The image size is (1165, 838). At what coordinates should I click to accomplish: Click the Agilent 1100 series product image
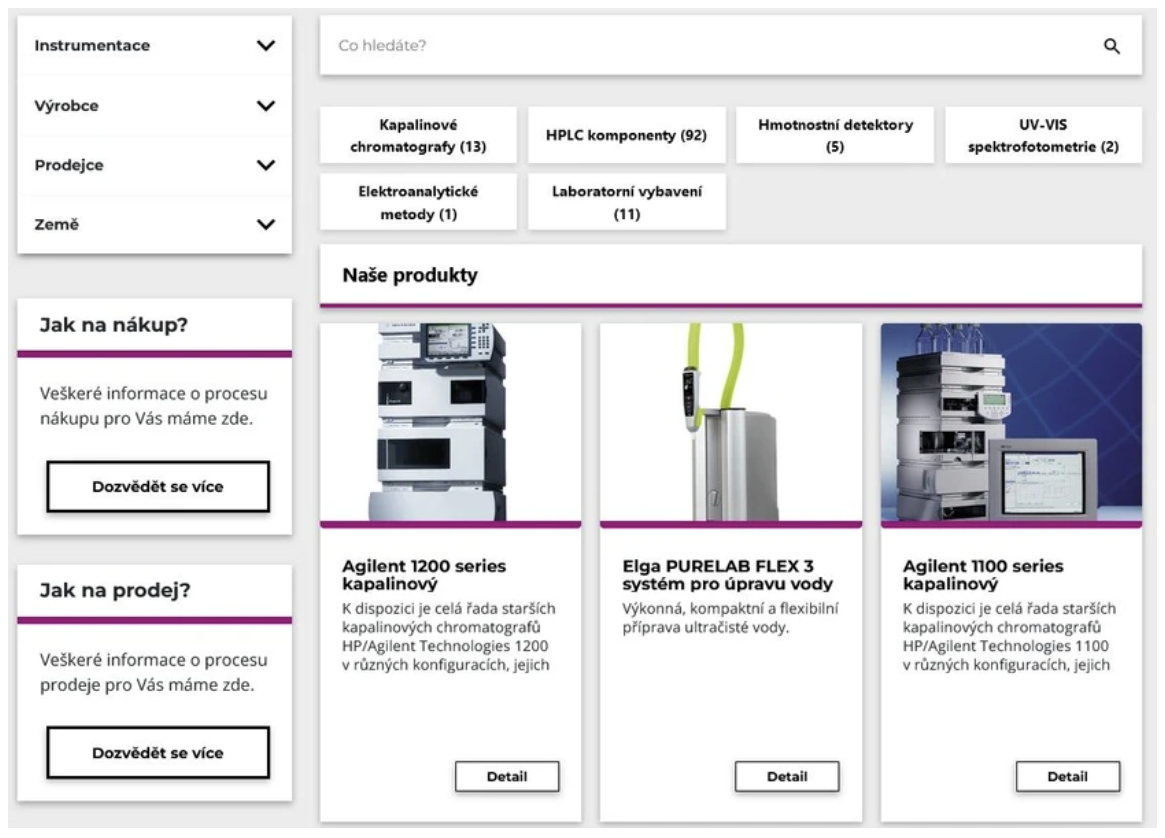click(x=1011, y=422)
